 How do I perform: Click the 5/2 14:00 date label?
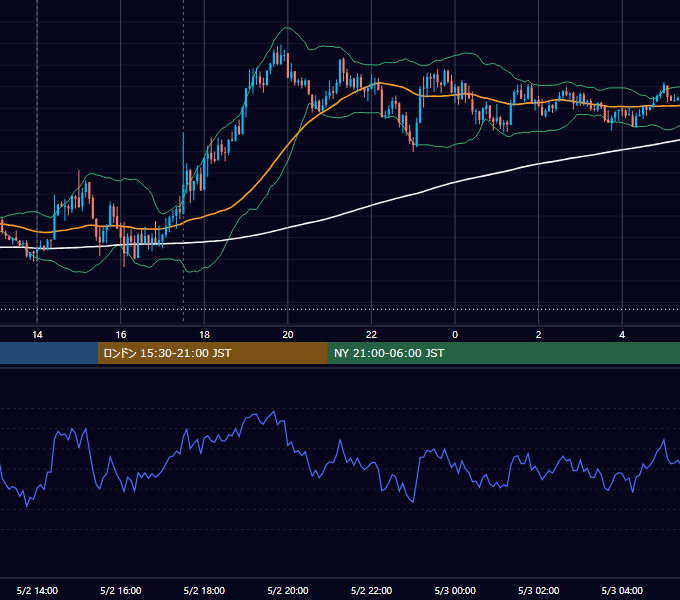37,590
